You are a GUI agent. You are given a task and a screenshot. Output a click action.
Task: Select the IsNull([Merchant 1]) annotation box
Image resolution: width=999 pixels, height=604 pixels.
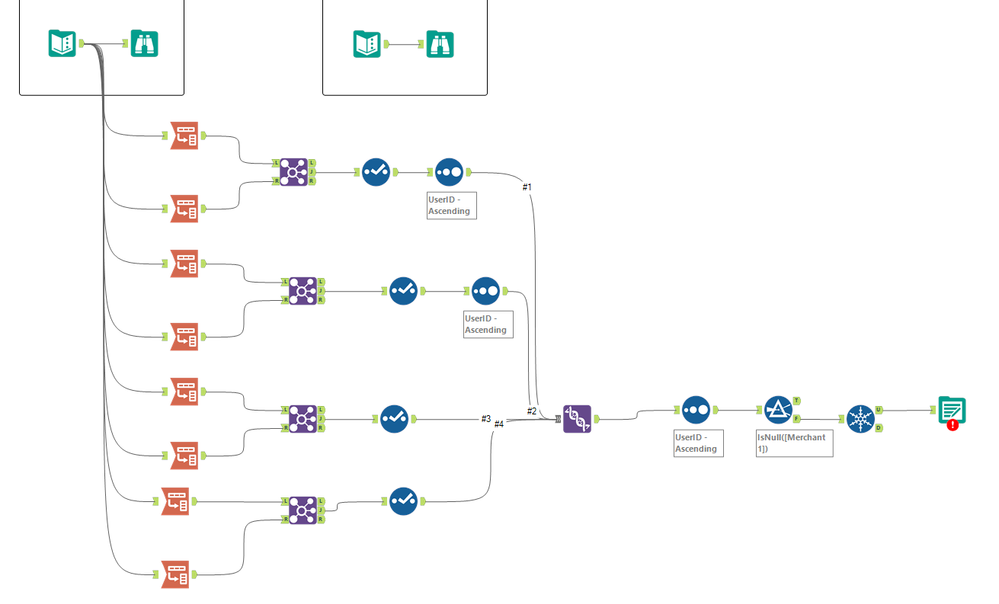[793, 444]
